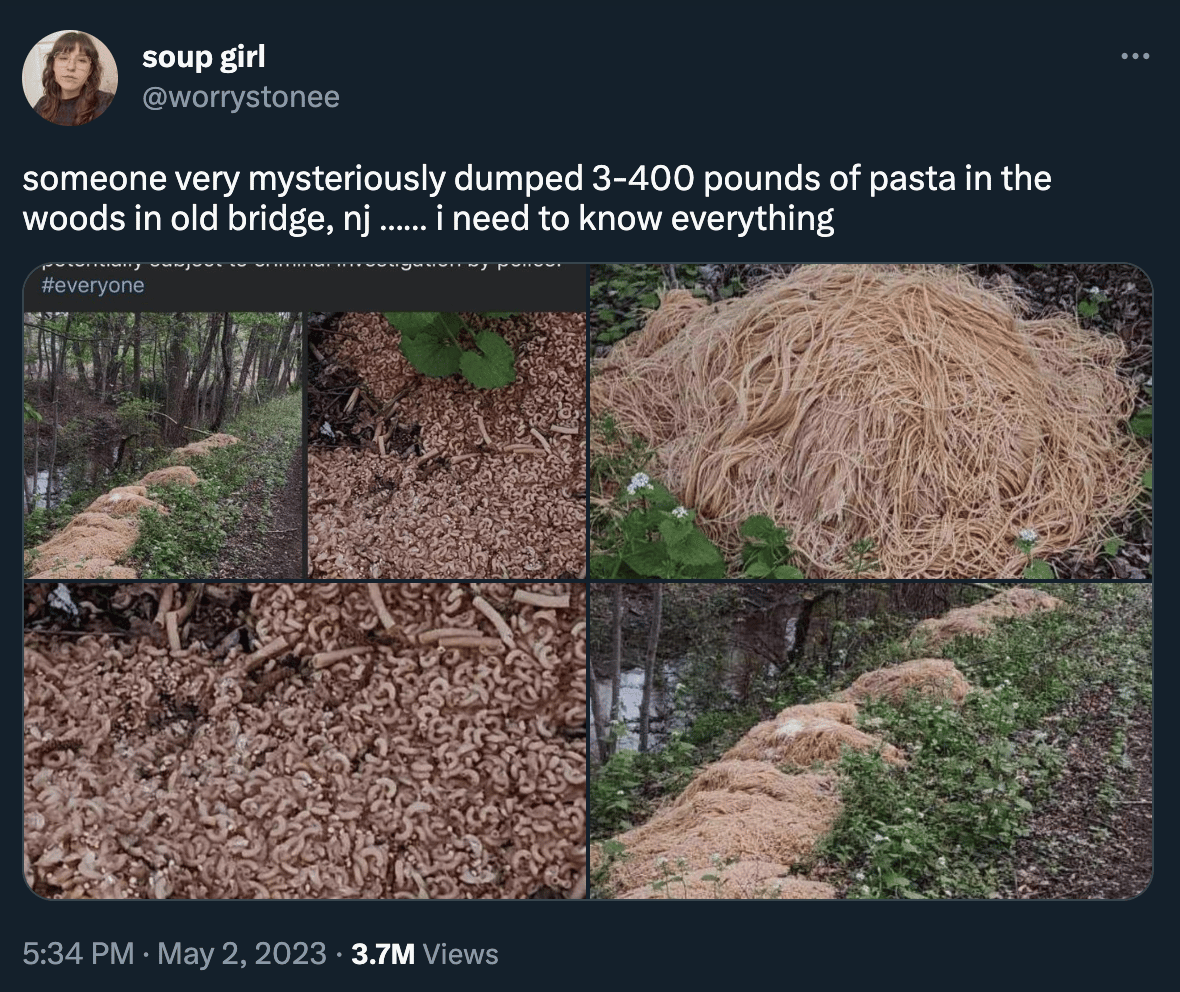The height and width of the screenshot is (992, 1180).
Task: Click the words 'old bridge, nj' in tweet
Action: (270, 219)
